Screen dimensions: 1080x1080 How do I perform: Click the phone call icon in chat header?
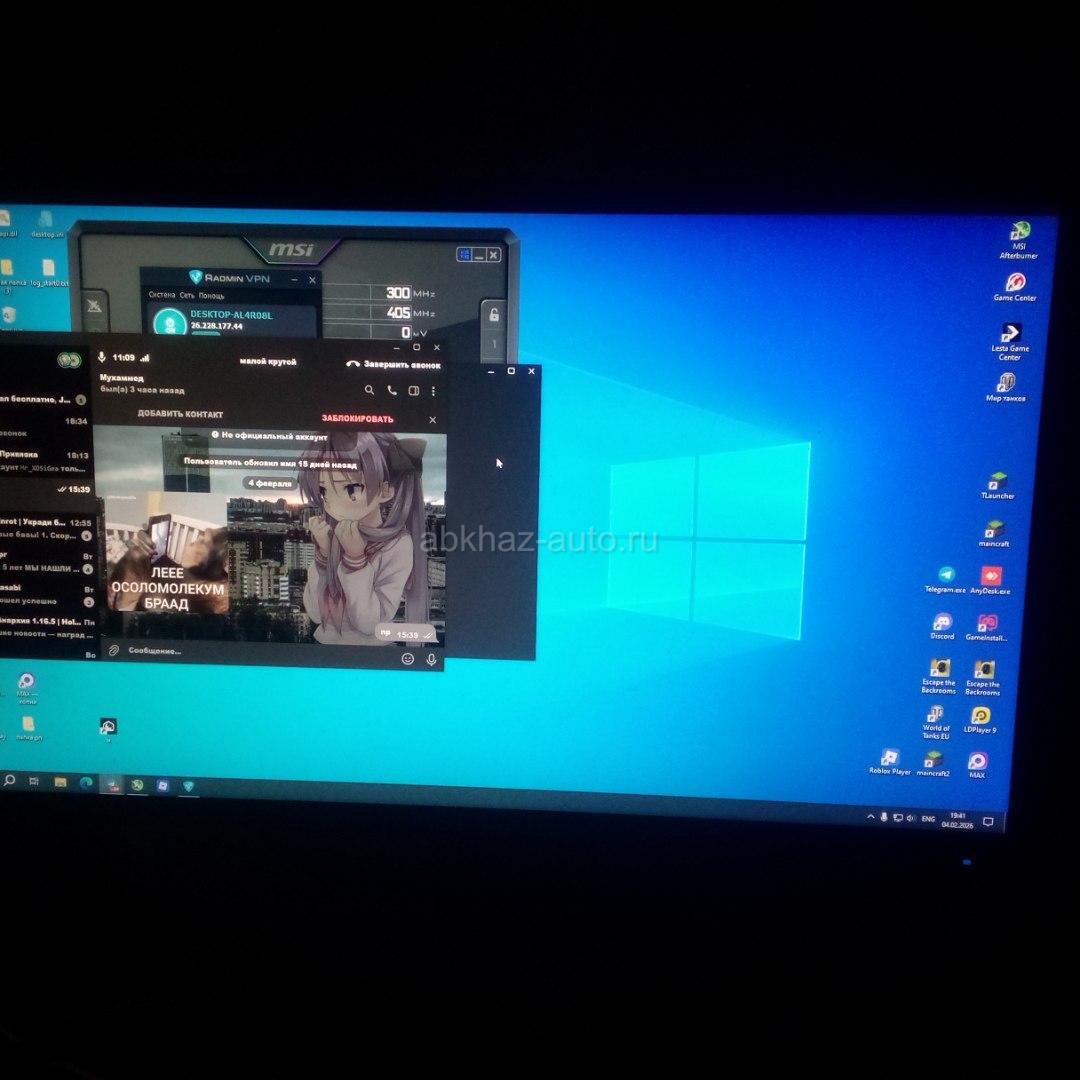(391, 390)
